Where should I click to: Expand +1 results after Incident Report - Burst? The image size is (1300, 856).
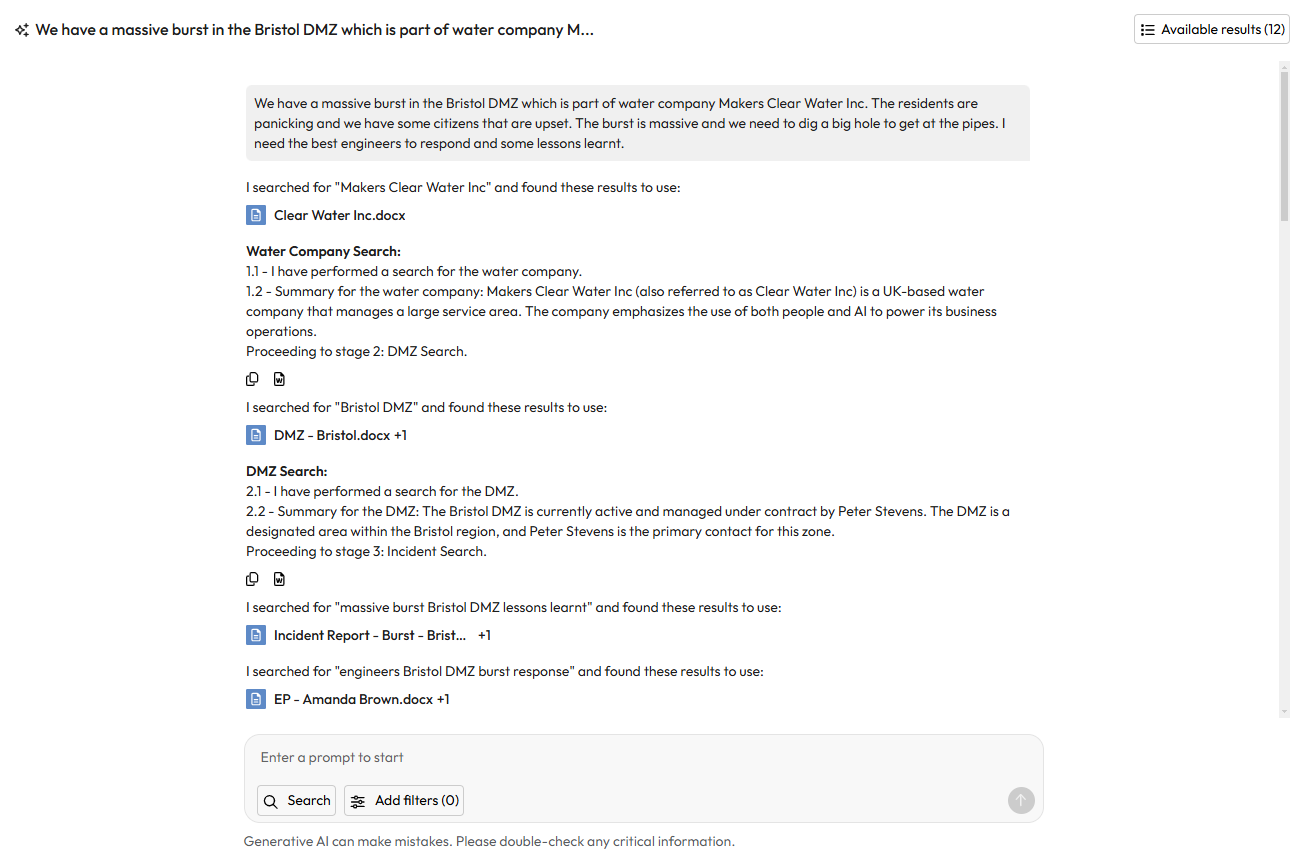pos(484,635)
